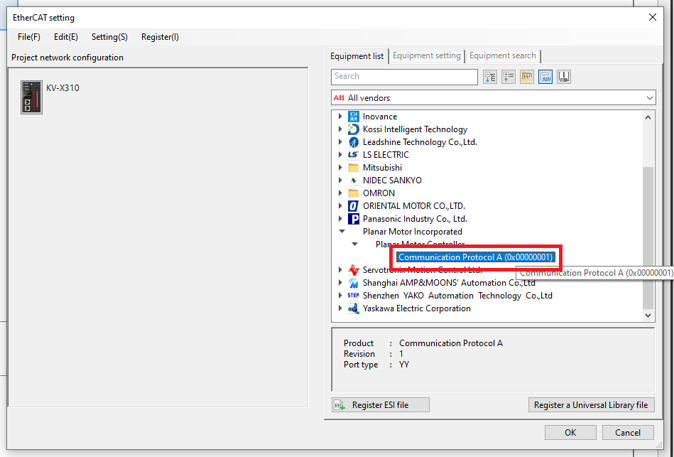
Task: Click the vendor list scrollbar thumb
Action: pos(648,238)
